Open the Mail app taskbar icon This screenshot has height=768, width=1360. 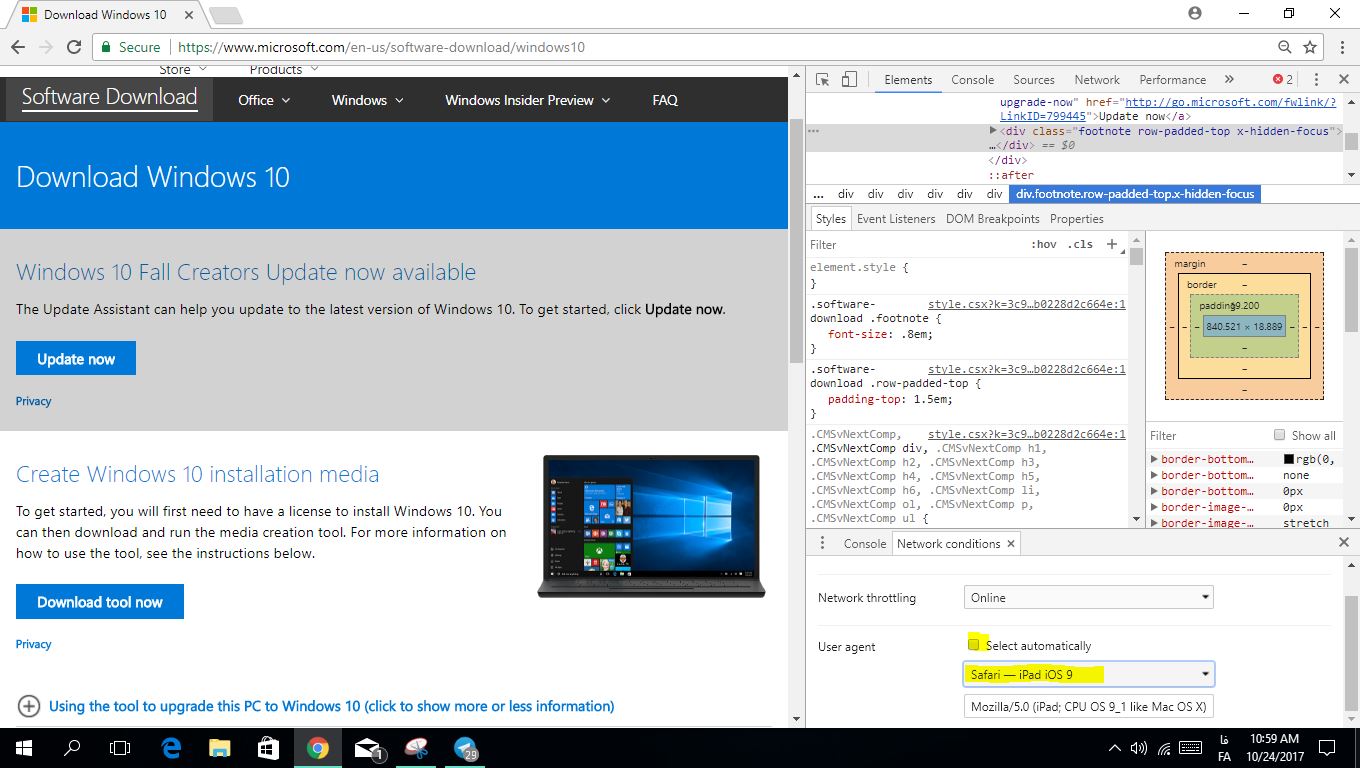pos(368,748)
